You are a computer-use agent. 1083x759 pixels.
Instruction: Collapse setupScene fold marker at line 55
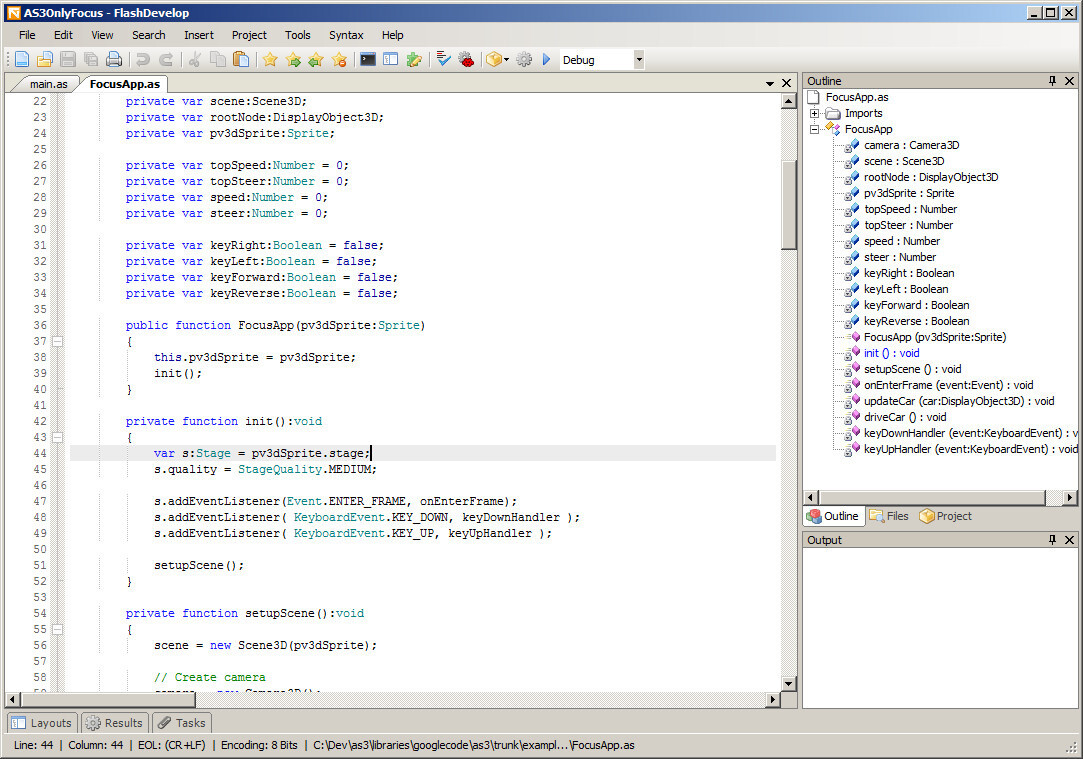coord(57,629)
